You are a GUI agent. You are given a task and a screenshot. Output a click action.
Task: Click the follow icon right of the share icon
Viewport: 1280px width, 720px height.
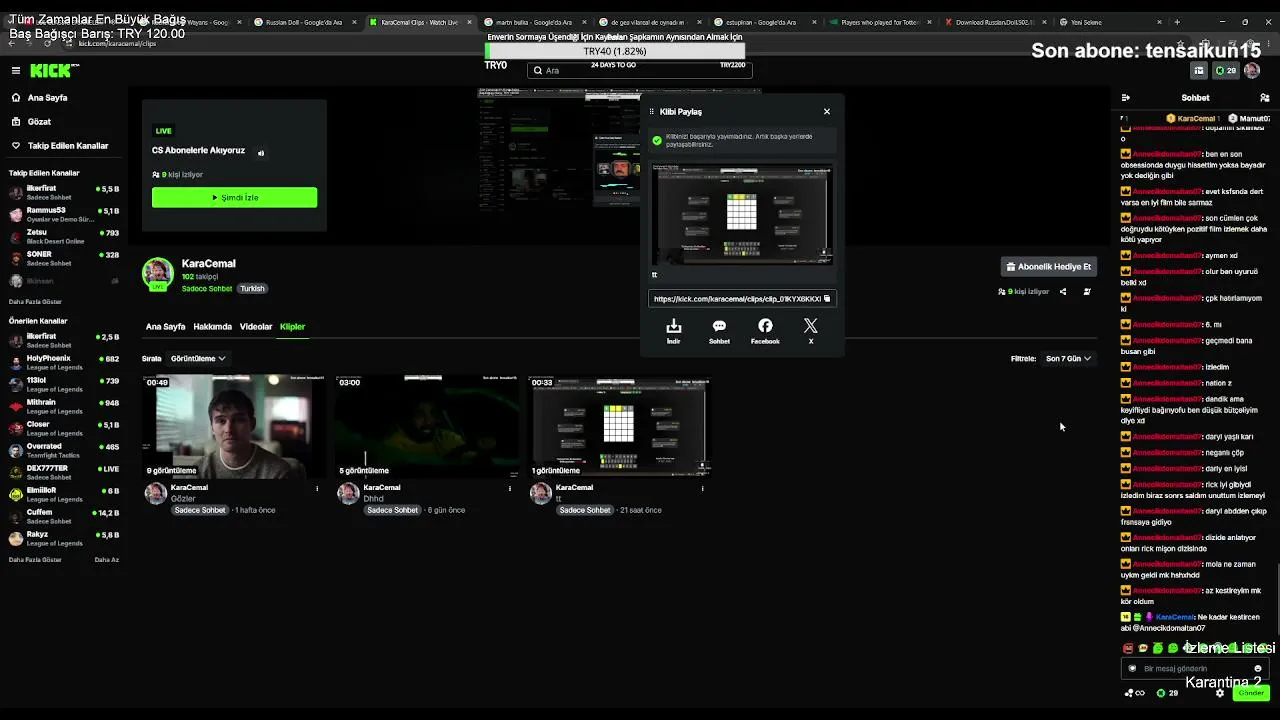[x=1087, y=292]
